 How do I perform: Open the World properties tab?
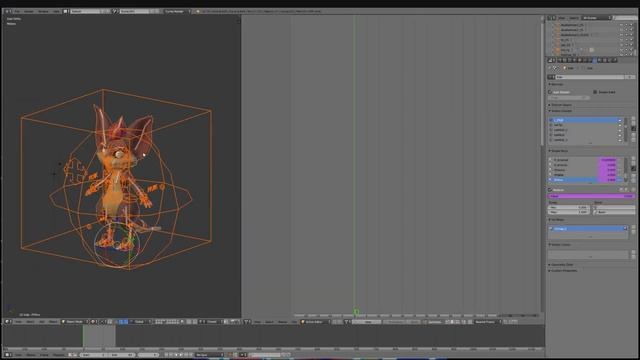click(574, 60)
